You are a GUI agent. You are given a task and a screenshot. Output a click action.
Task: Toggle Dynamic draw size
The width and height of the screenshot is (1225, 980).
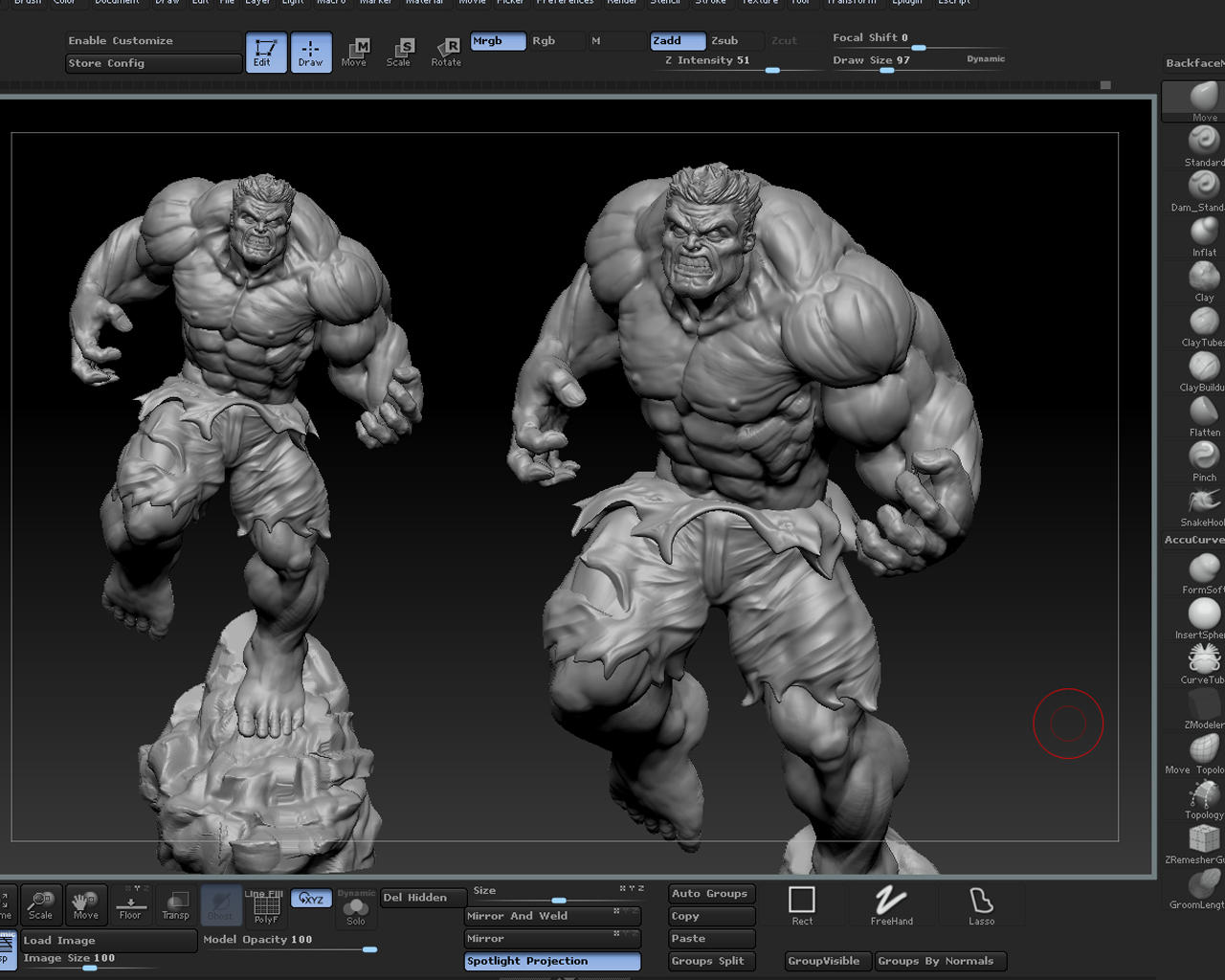tap(986, 58)
